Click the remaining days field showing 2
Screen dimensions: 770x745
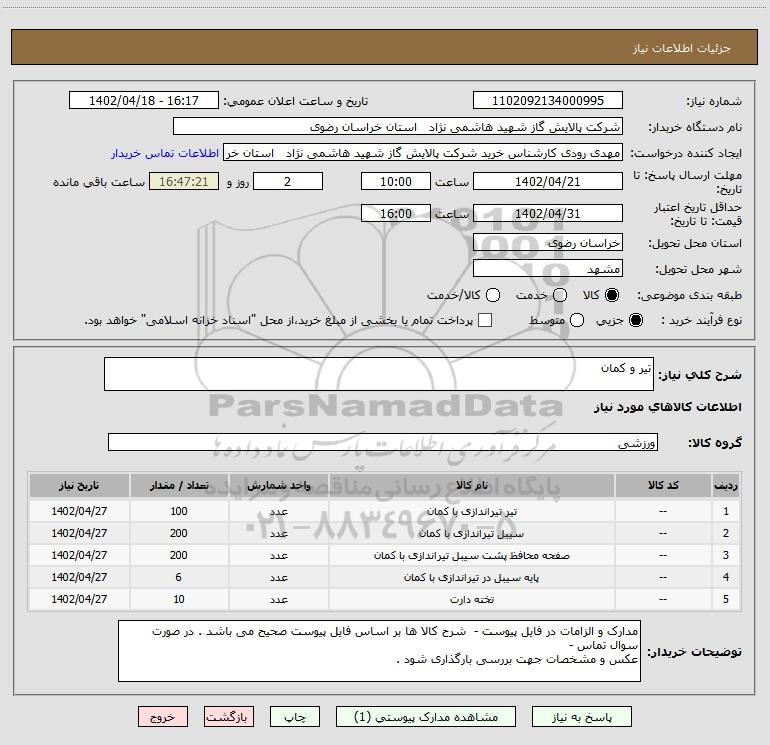pyautogui.click(x=288, y=181)
